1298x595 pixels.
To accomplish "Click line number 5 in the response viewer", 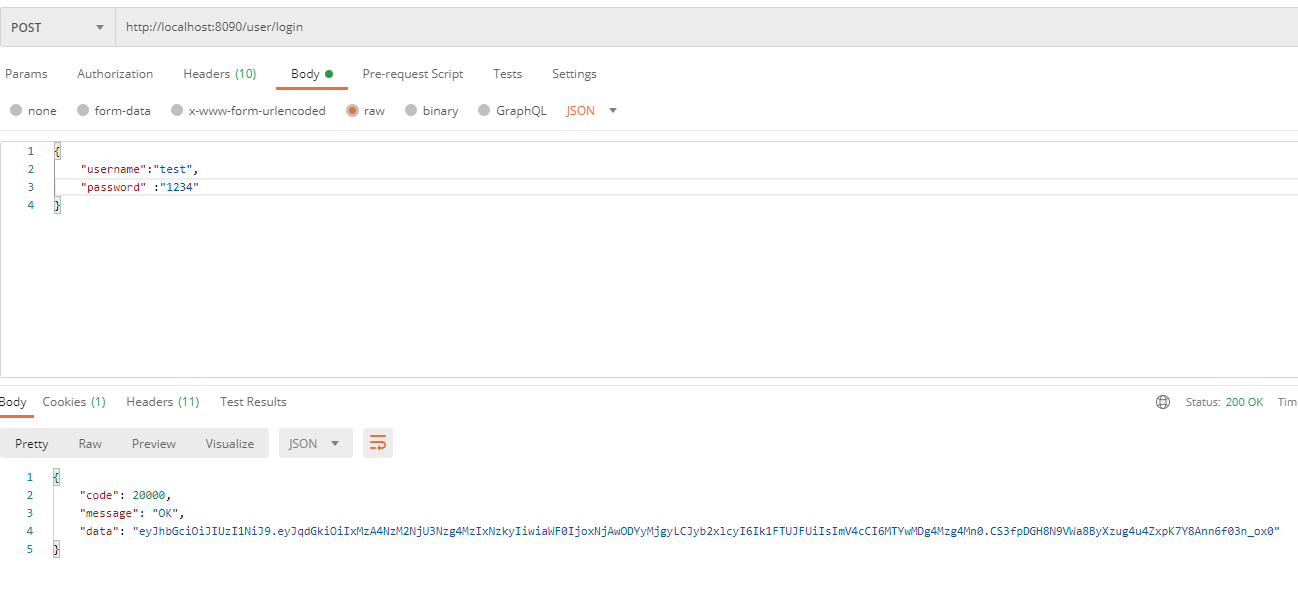I will pyautogui.click(x=30, y=549).
